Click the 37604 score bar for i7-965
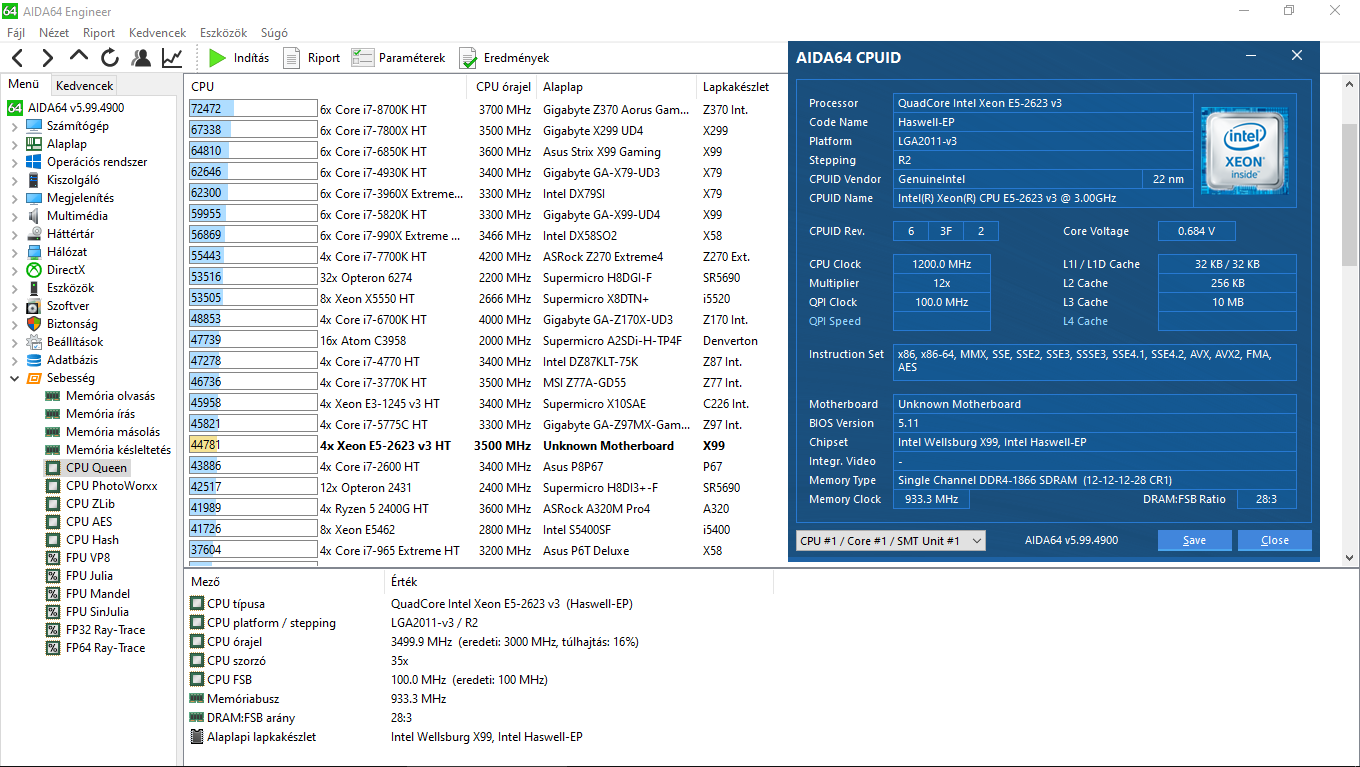Screen dimensions: 1360x767 point(252,550)
